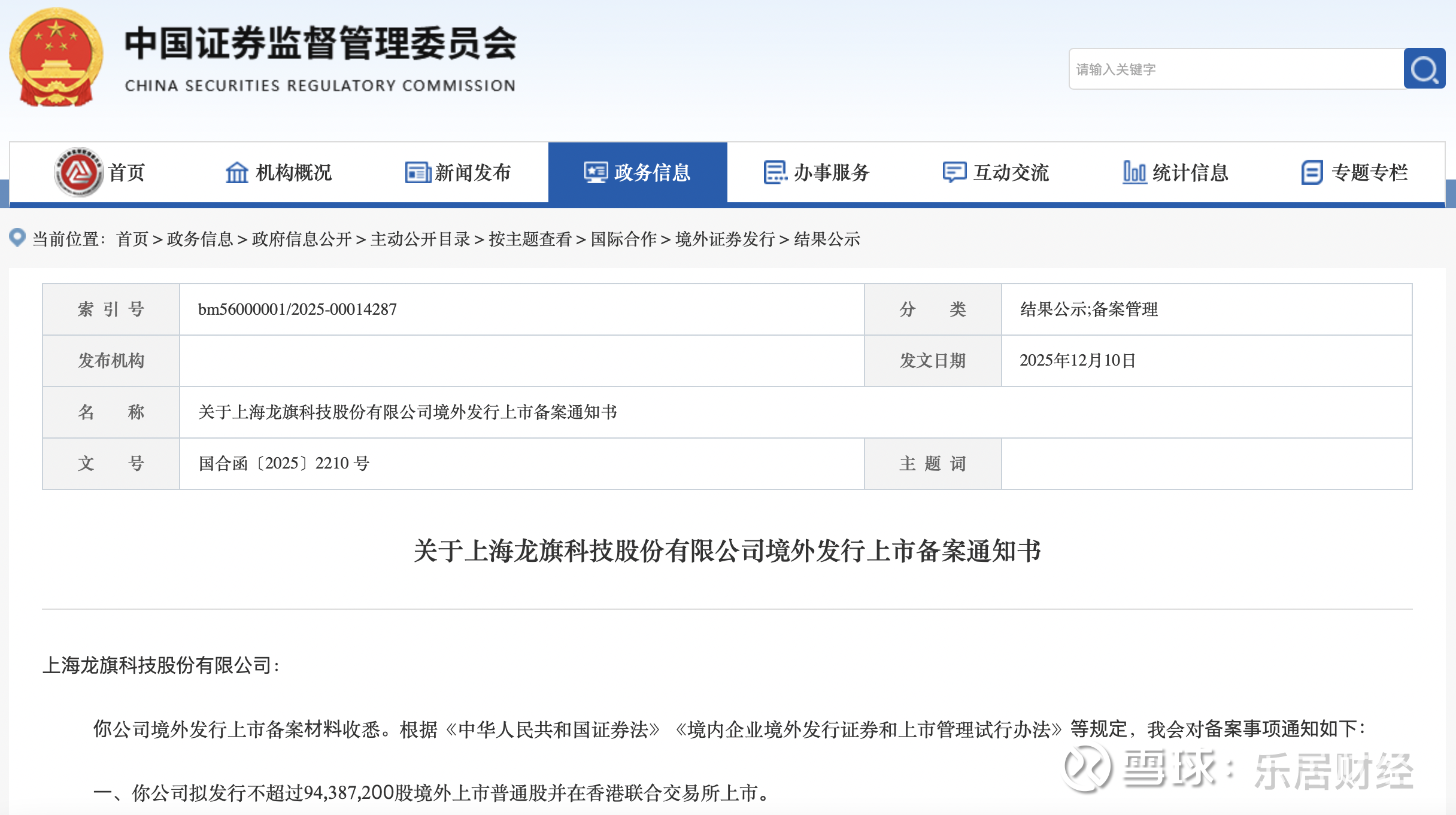
Task: Click 结果公示 breadcrumb link
Action: coord(827,239)
